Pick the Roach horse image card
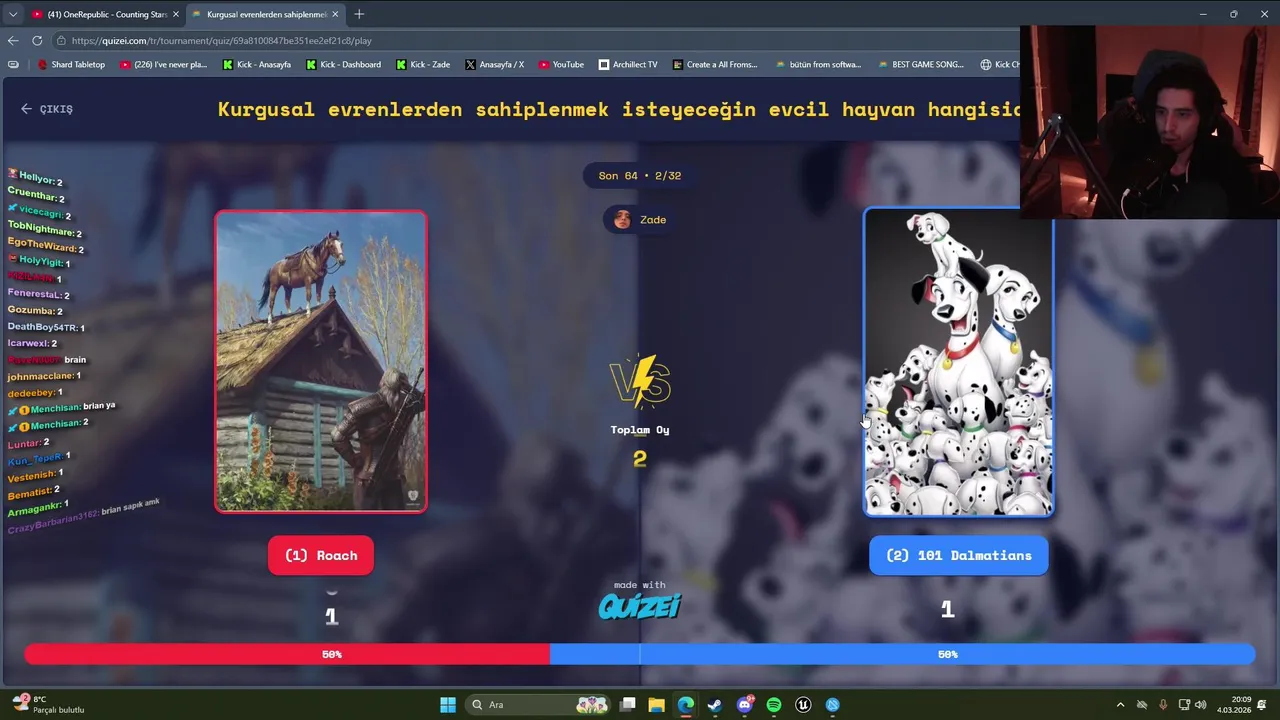 tap(321, 361)
